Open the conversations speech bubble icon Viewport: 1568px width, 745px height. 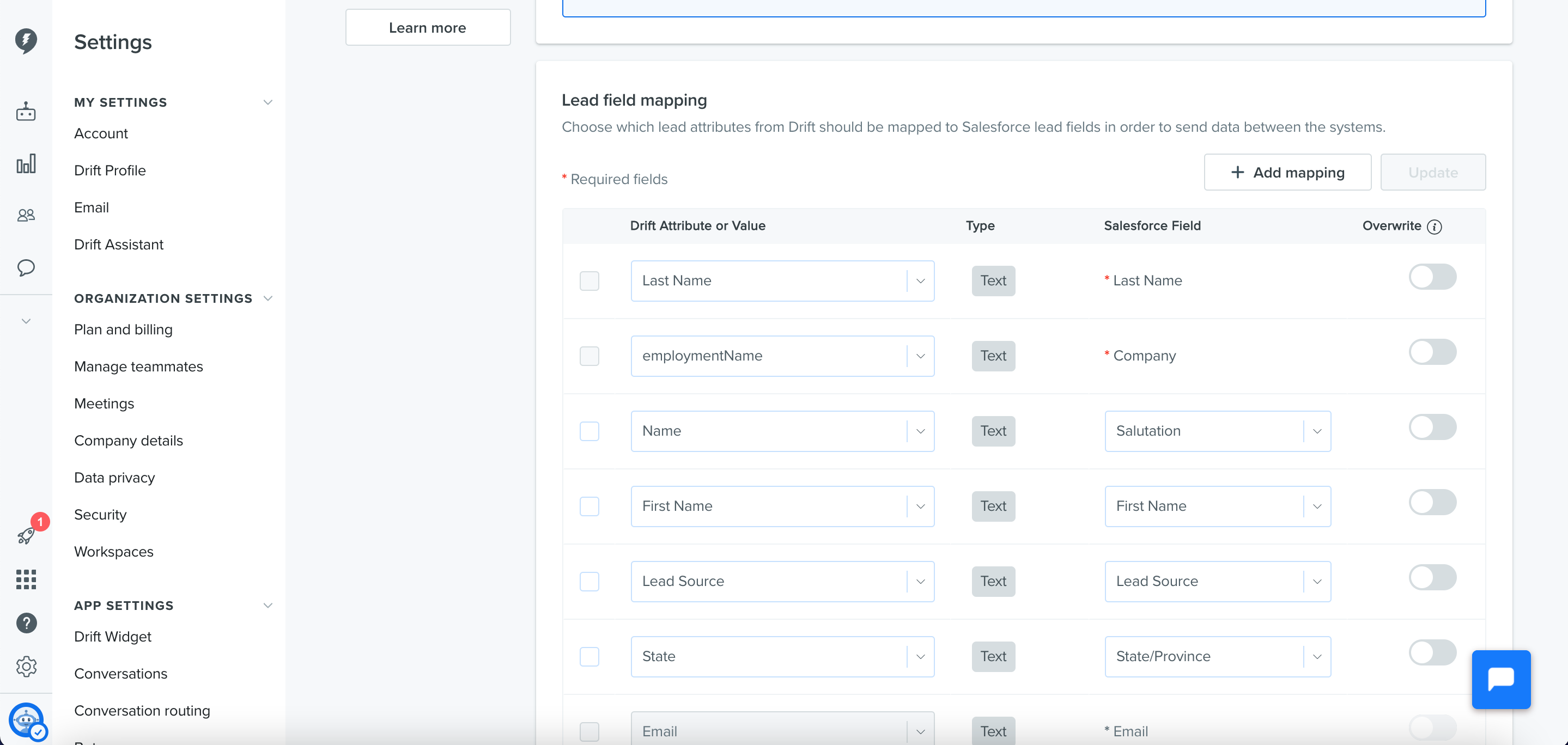26,267
